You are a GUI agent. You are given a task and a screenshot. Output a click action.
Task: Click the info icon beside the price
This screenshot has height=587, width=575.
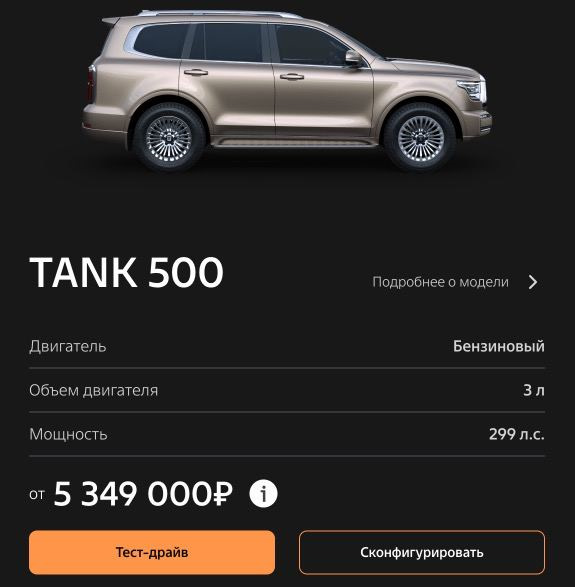coord(263,494)
